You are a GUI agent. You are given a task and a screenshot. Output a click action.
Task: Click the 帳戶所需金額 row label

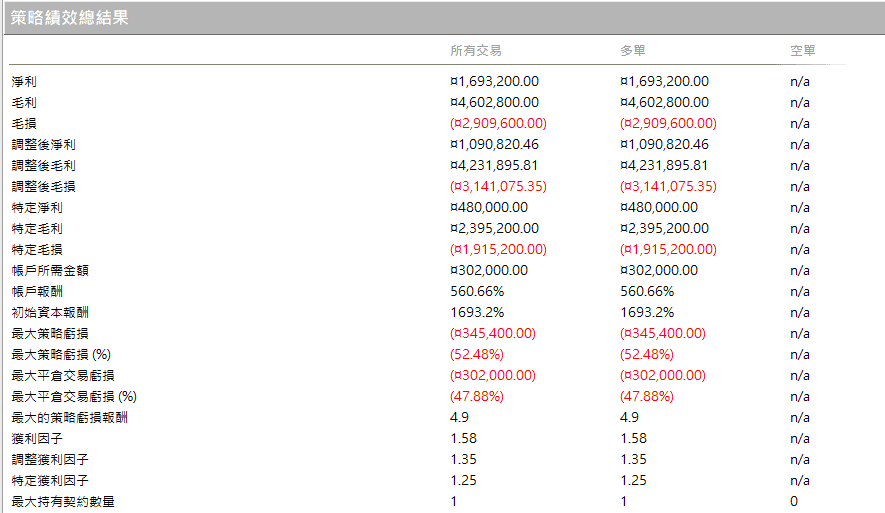(x=50, y=270)
